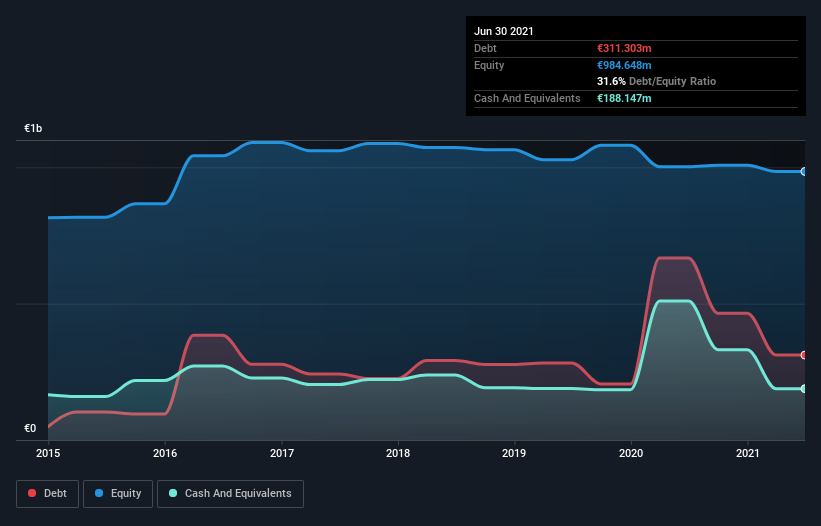Click the €0 y-axis label
Image resolution: width=821 pixels, height=526 pixels.
(30, 428)
